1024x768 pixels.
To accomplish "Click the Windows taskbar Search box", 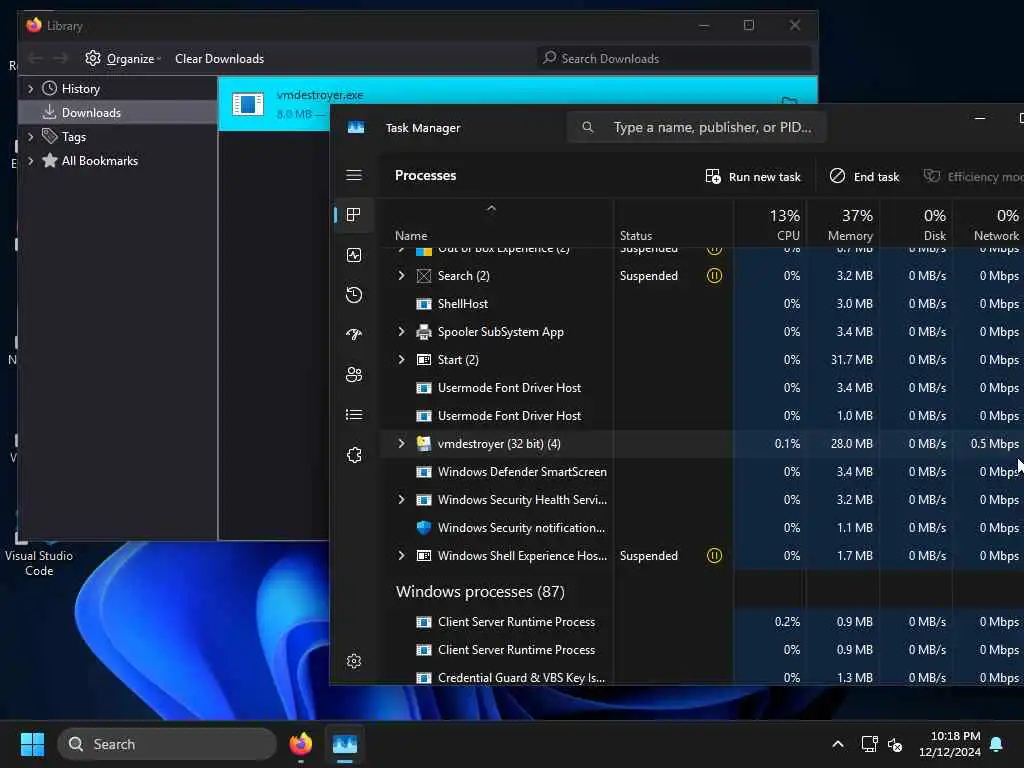I will click(167, 744).
